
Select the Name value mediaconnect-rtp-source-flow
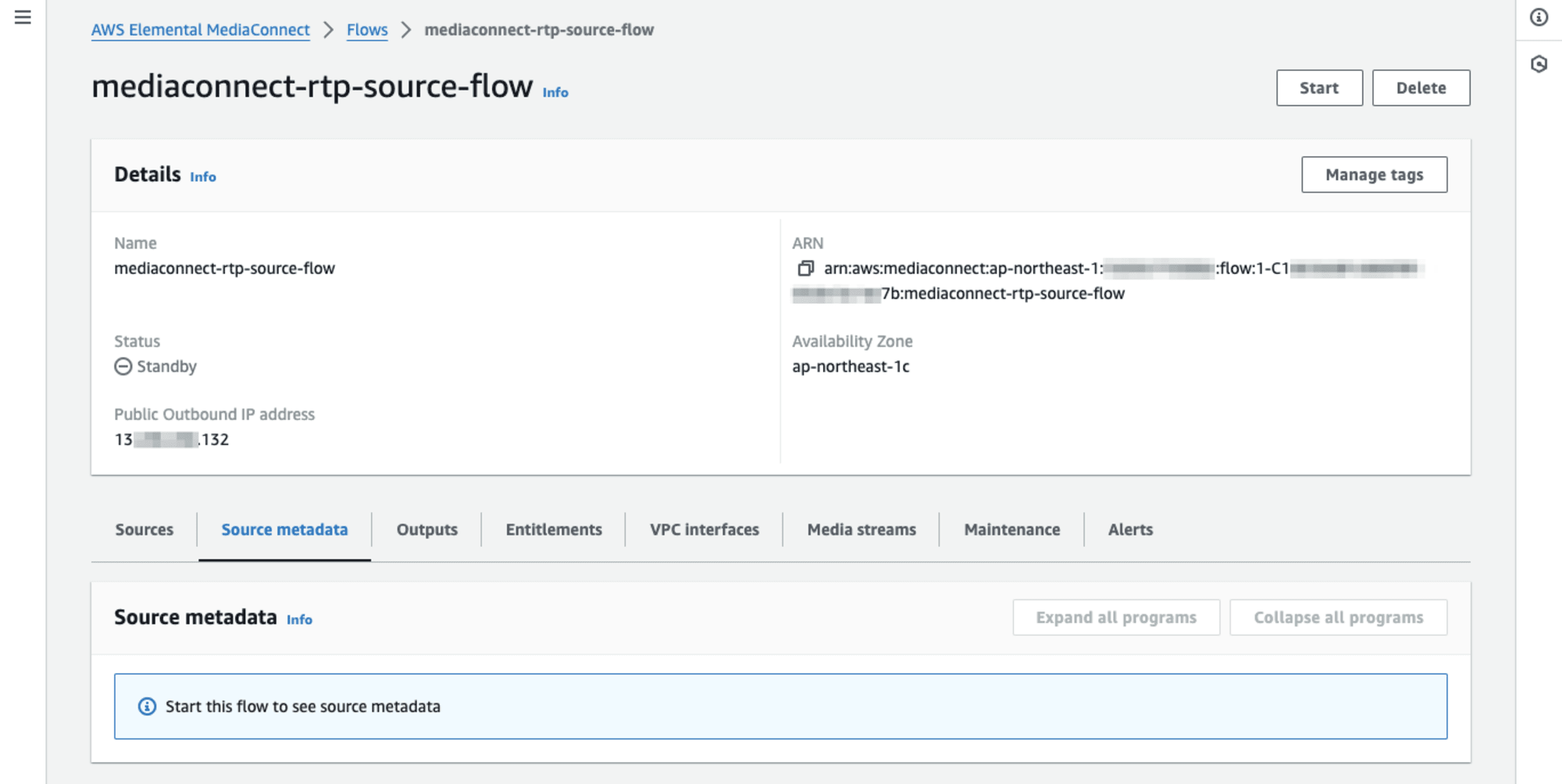click(224, 269)
